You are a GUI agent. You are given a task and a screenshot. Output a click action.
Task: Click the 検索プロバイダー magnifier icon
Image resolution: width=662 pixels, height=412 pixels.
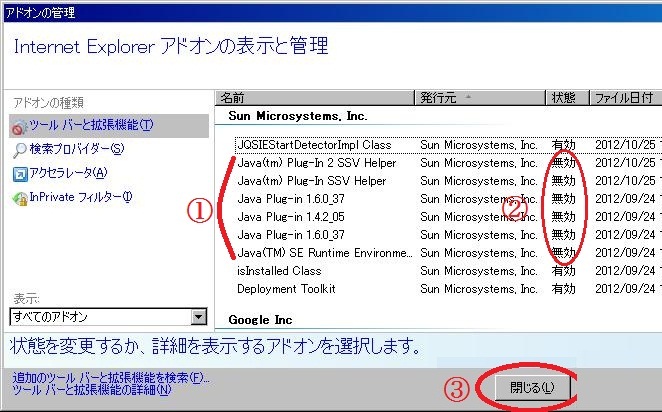pyautogui.click(x=20, y=149)
